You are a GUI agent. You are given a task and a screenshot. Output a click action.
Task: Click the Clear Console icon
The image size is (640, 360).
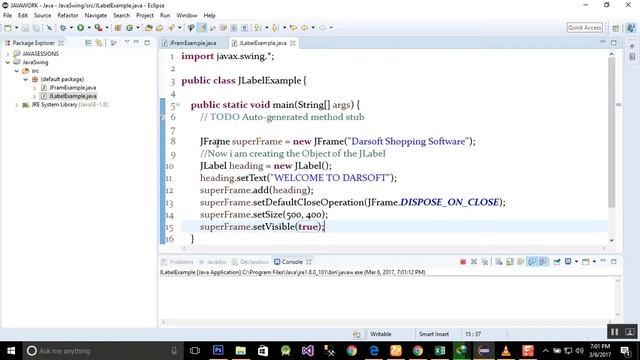tap(499, 262)
